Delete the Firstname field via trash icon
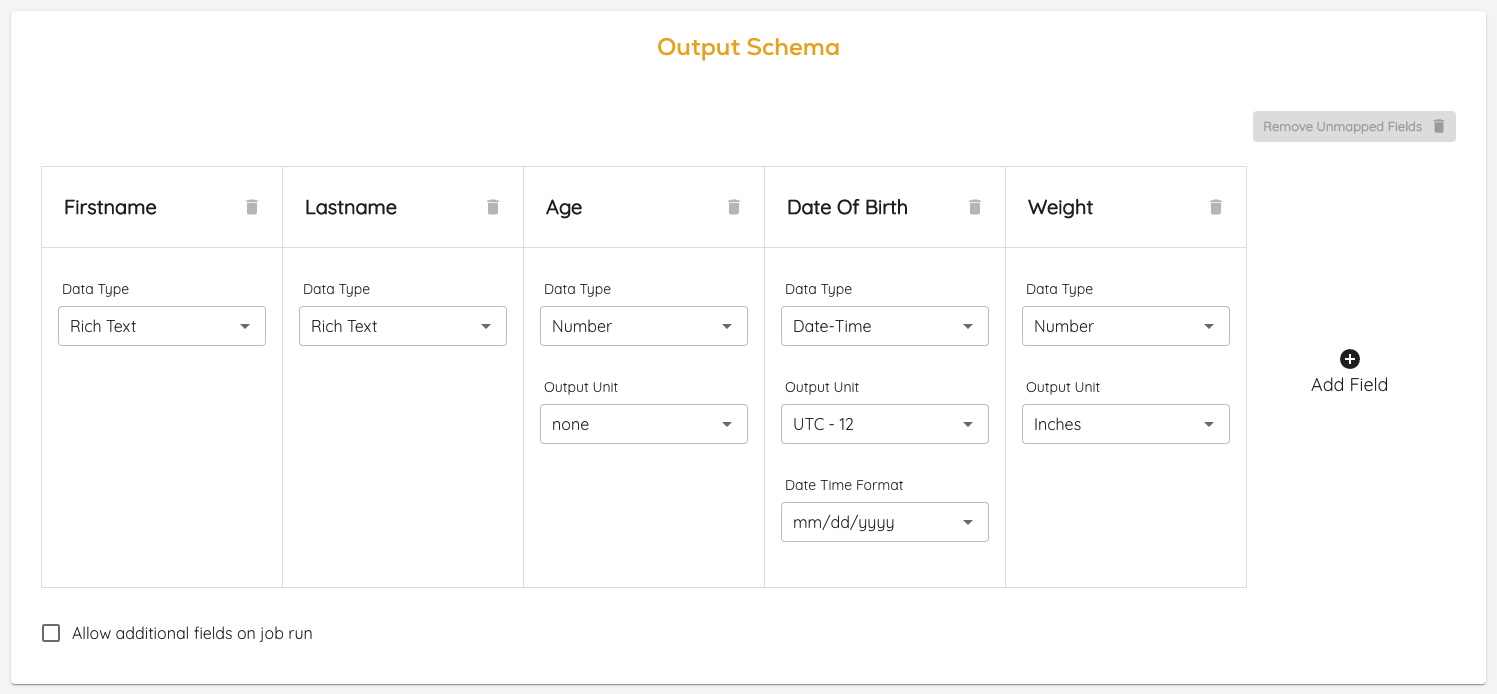Viewport: 1497px width, 694px height. (252, 207)
